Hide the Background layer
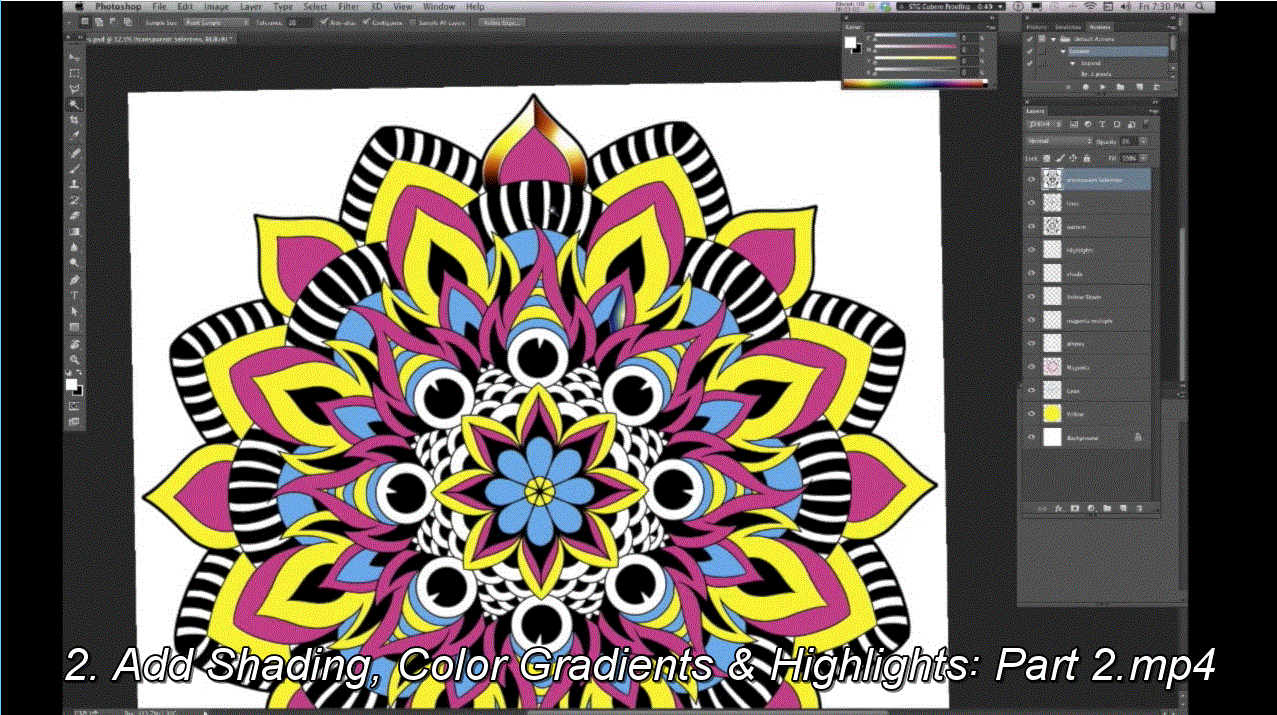This screenshot has height=715, width=1277. (1031, 437)
